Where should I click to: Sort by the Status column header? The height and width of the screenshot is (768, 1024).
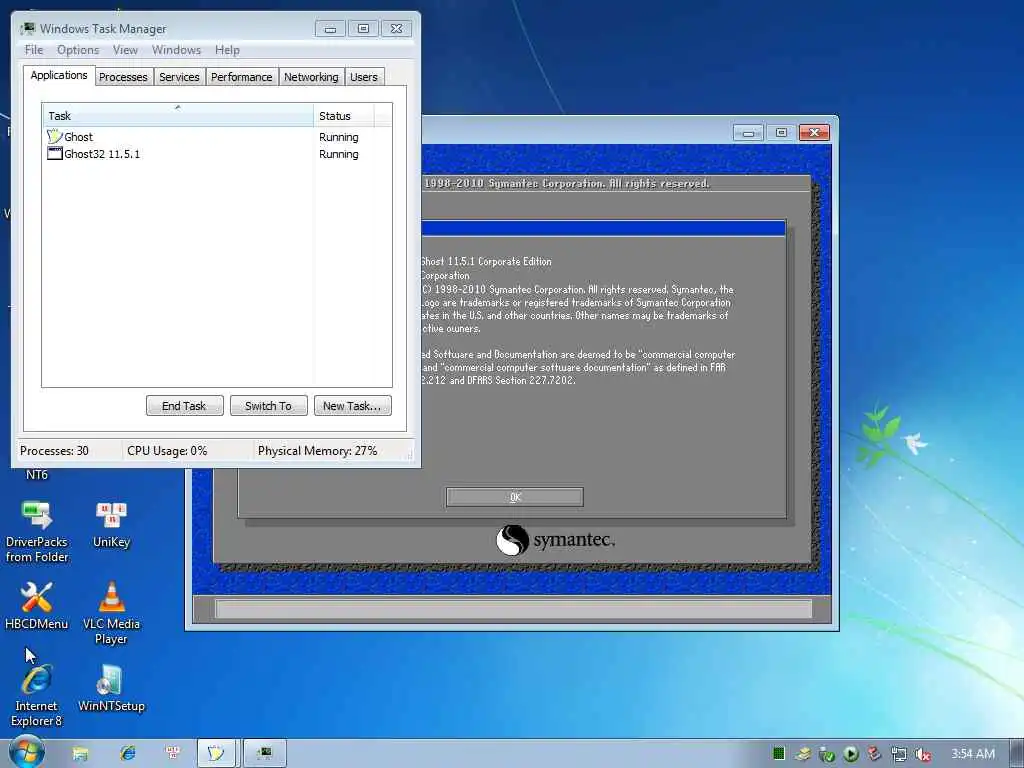pos(344,116)
